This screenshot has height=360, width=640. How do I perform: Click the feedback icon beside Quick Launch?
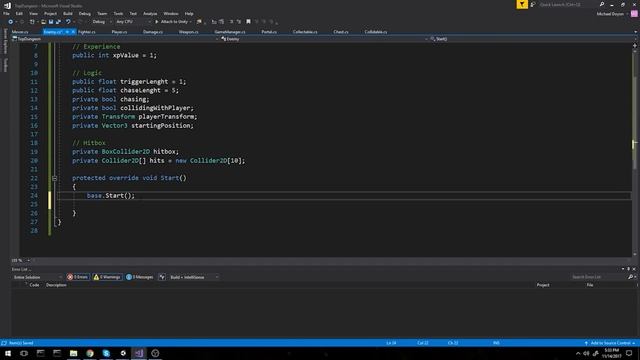(x=533, y=4)
